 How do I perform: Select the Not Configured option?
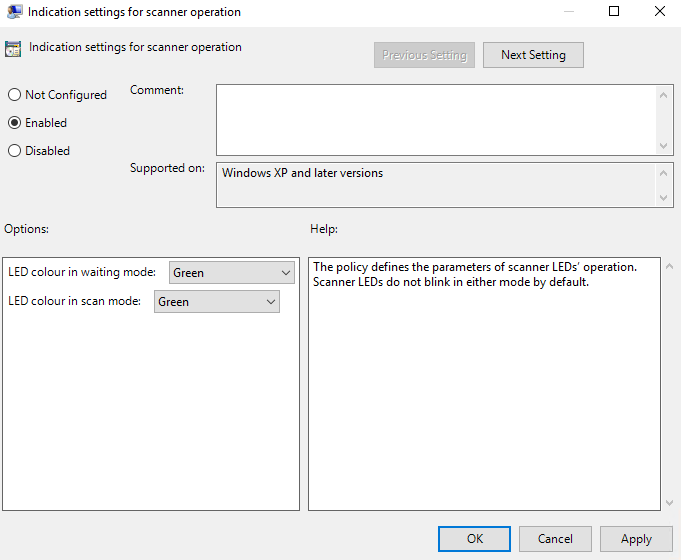pyautogui.click(x=14, y=95)
